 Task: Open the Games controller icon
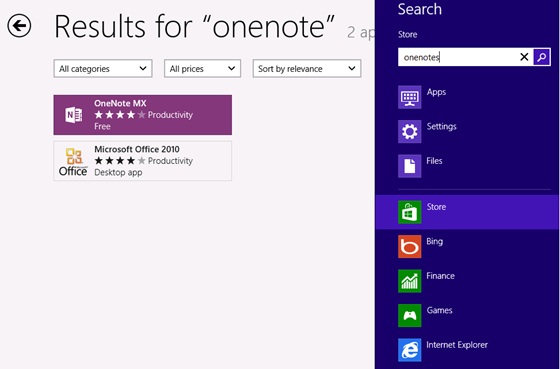[x=410, y=315]
